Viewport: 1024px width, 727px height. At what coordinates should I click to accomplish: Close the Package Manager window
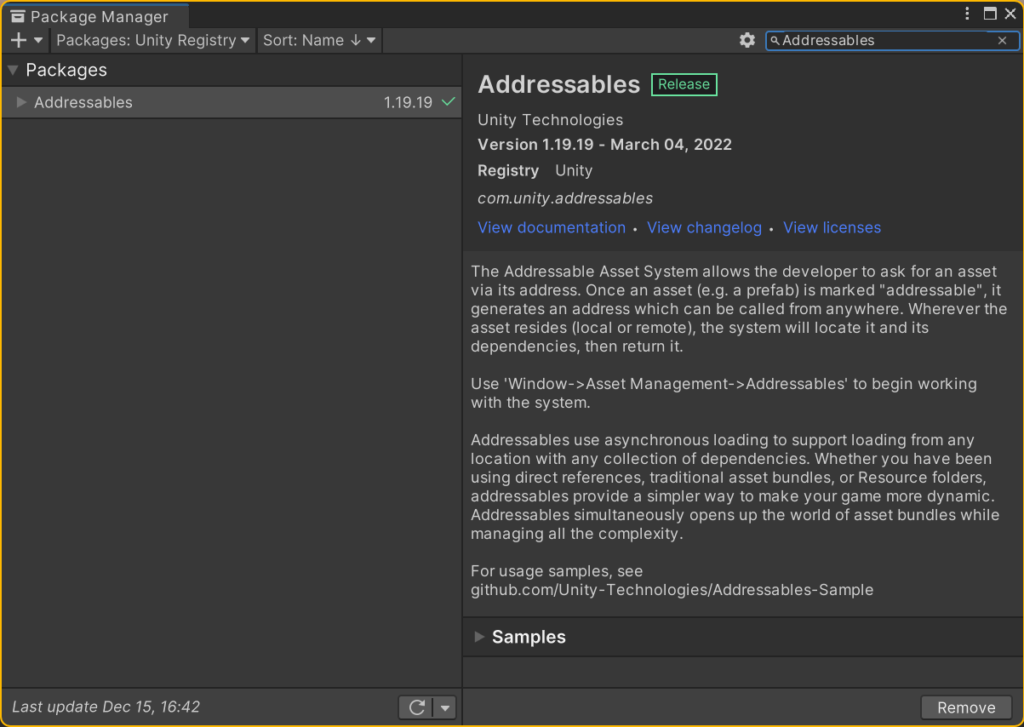click(1010, 14)
